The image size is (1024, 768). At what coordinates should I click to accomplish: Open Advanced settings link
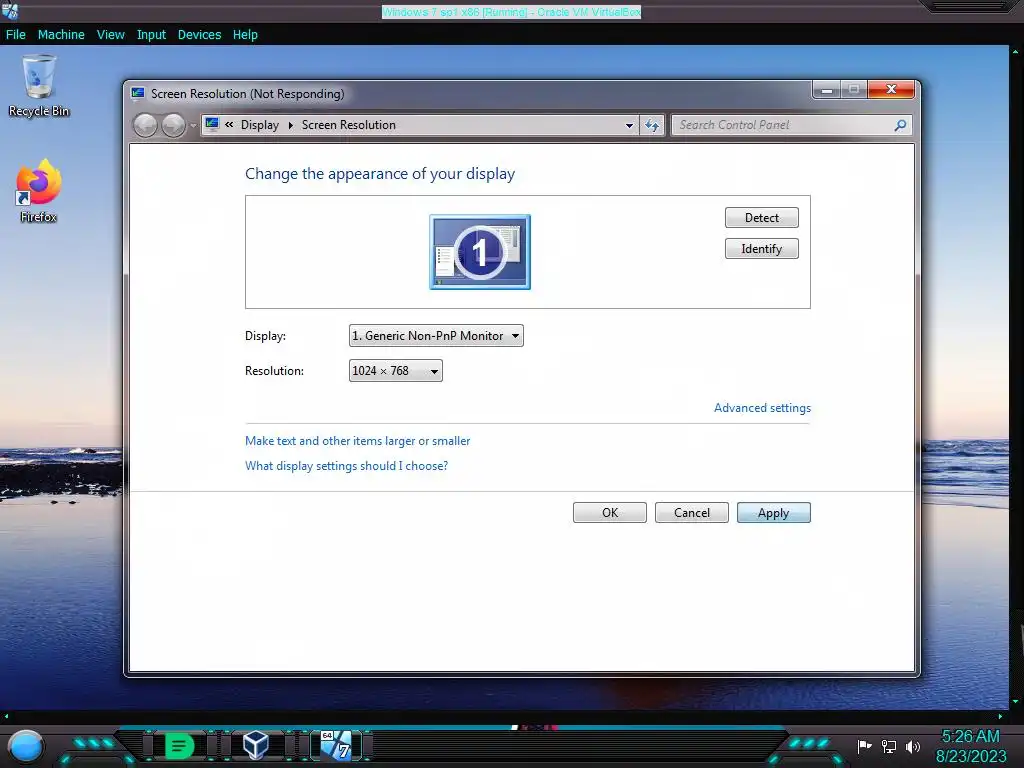[x=762, y=408]
